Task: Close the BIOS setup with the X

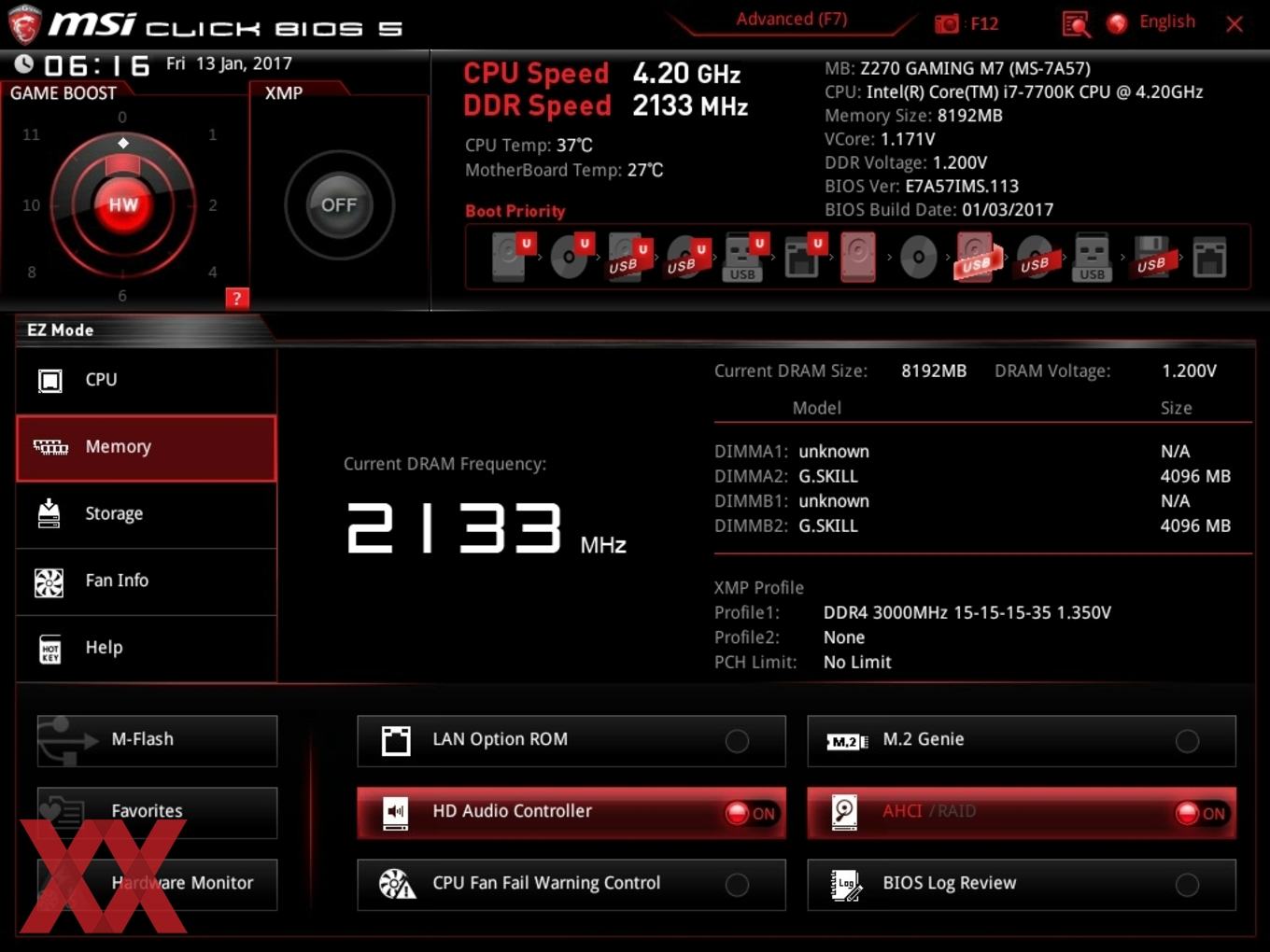Action: tap(1235, 24)
